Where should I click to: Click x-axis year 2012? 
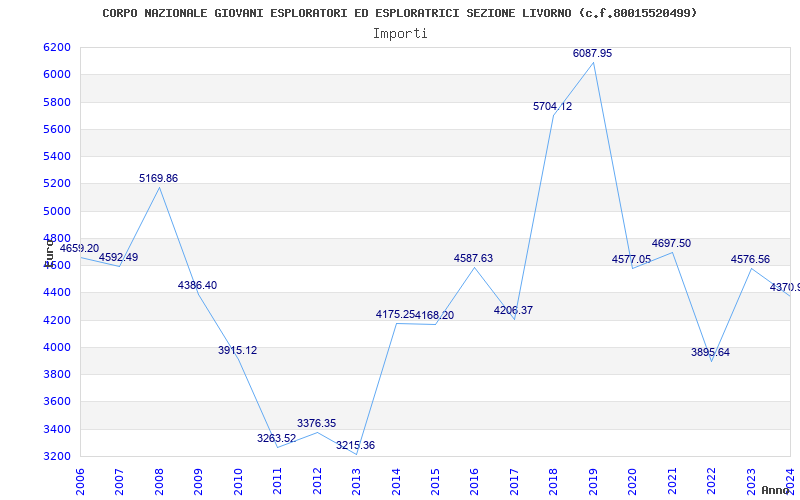(x=317, y=482)
